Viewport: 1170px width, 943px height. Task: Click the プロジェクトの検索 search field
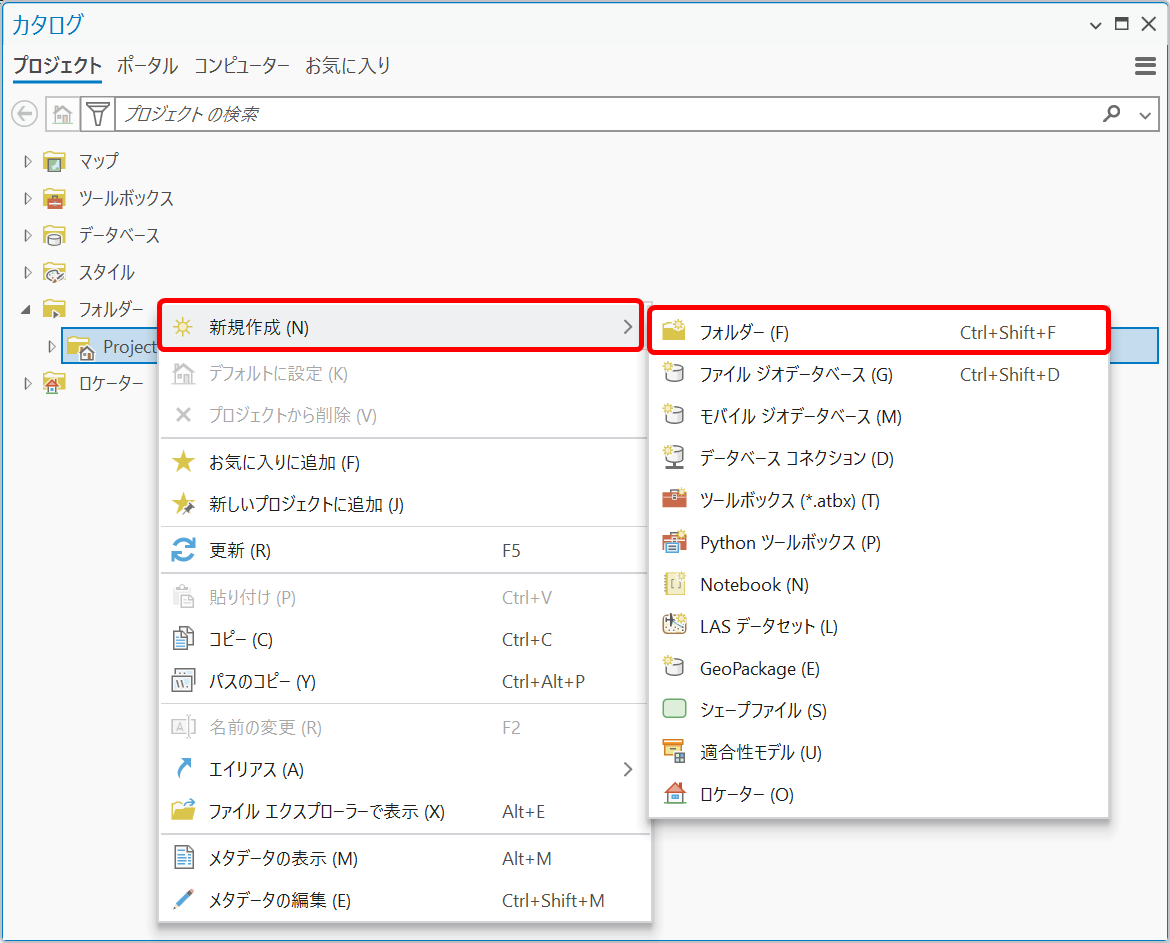click(x=600, y=114)
